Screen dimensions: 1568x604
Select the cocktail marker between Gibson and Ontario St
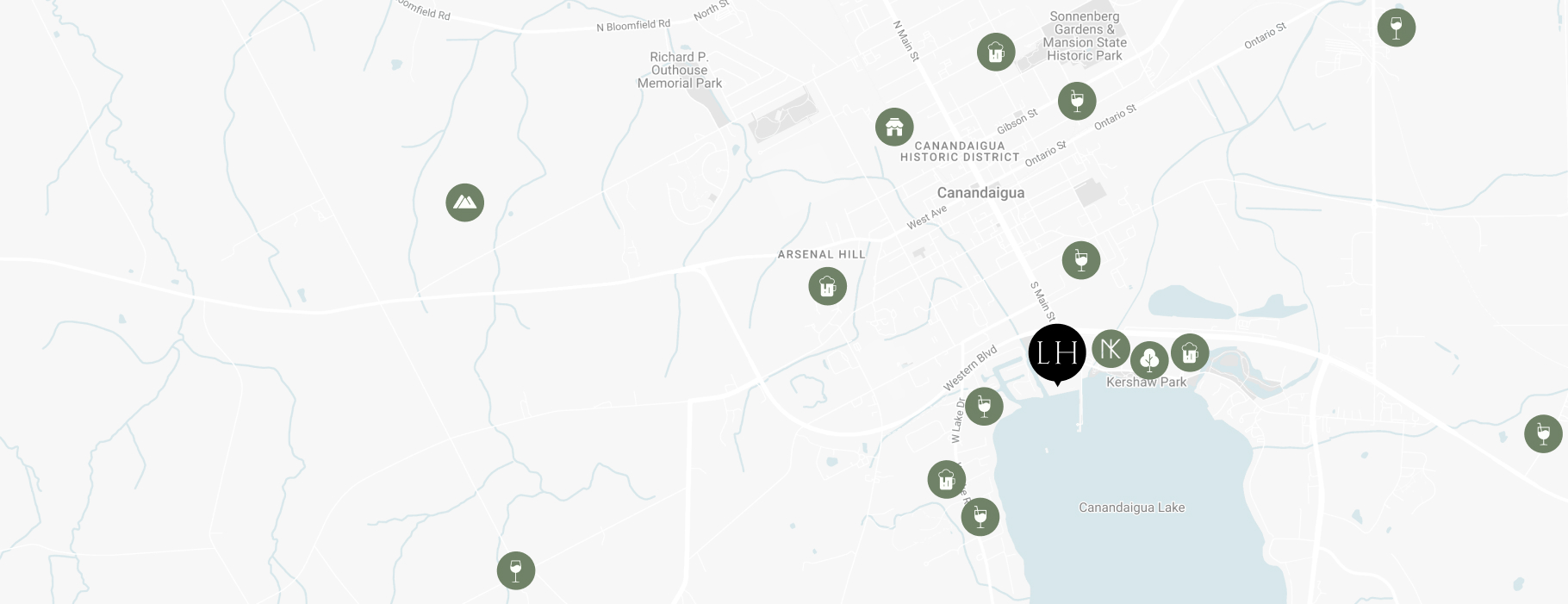pyautogui.click(x=1077, y=101)
